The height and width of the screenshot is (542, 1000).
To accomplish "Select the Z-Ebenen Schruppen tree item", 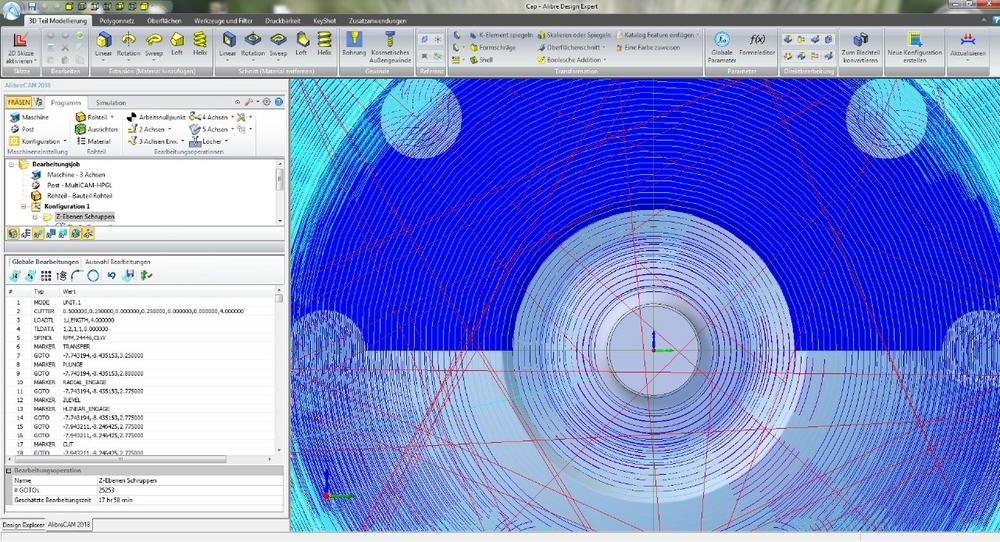I will pos(86,216).
